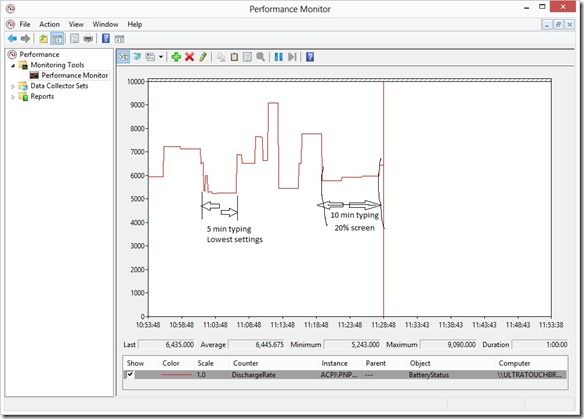Select Data Collector Sets tree node

pos(59,86)
